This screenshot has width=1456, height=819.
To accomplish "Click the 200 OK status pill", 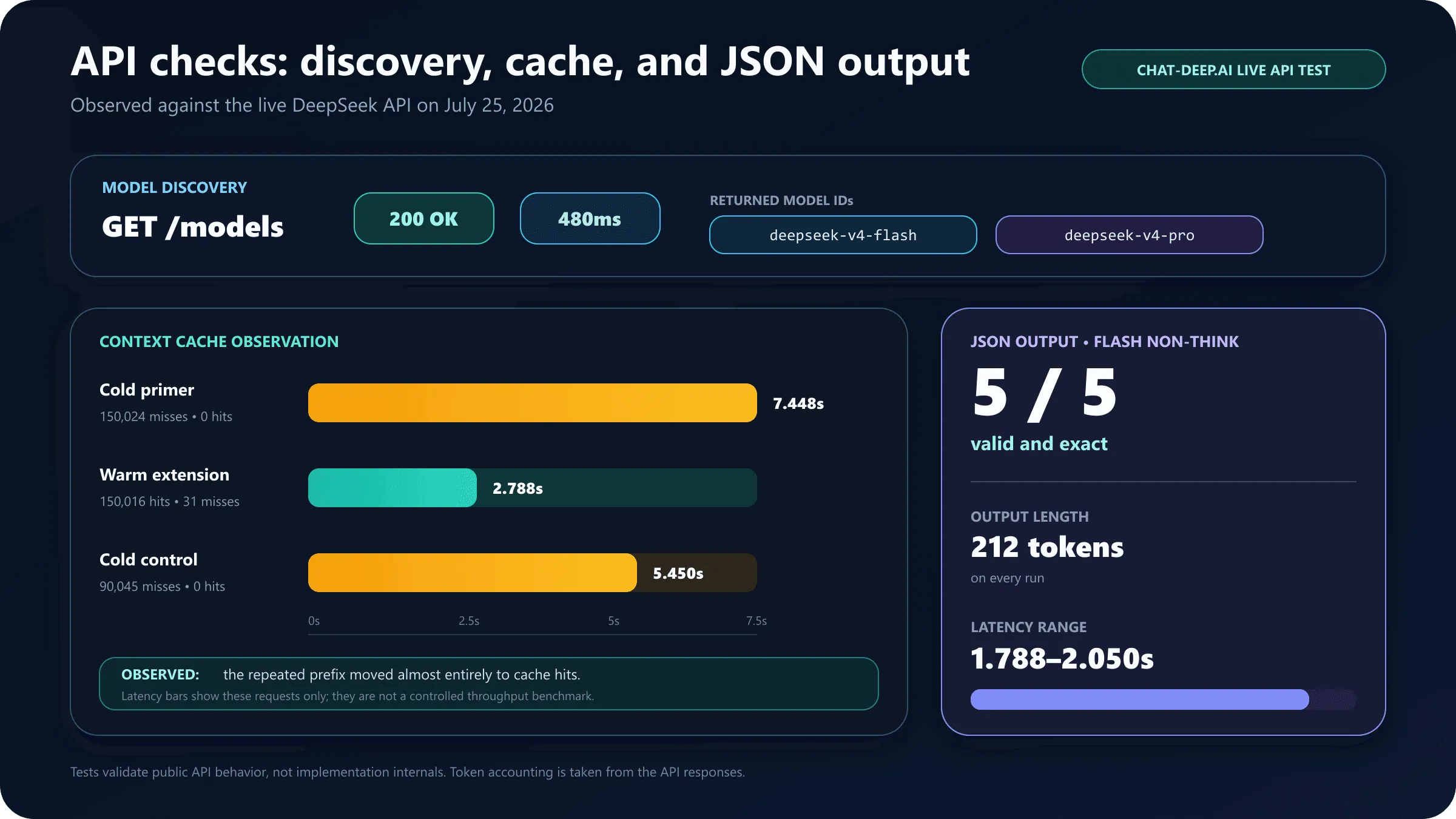I will tap(423, 218).
